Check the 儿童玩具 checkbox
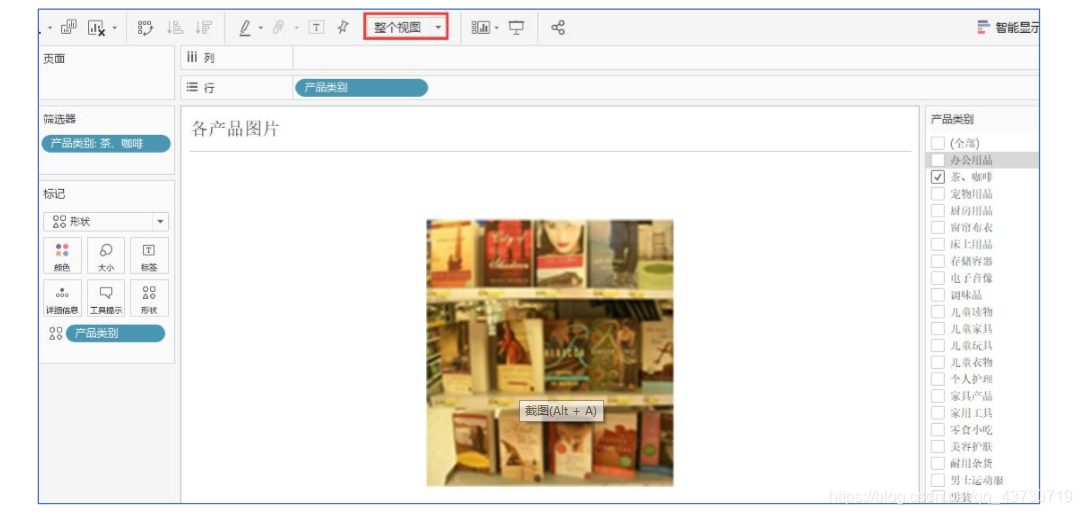 coord(938,345)
